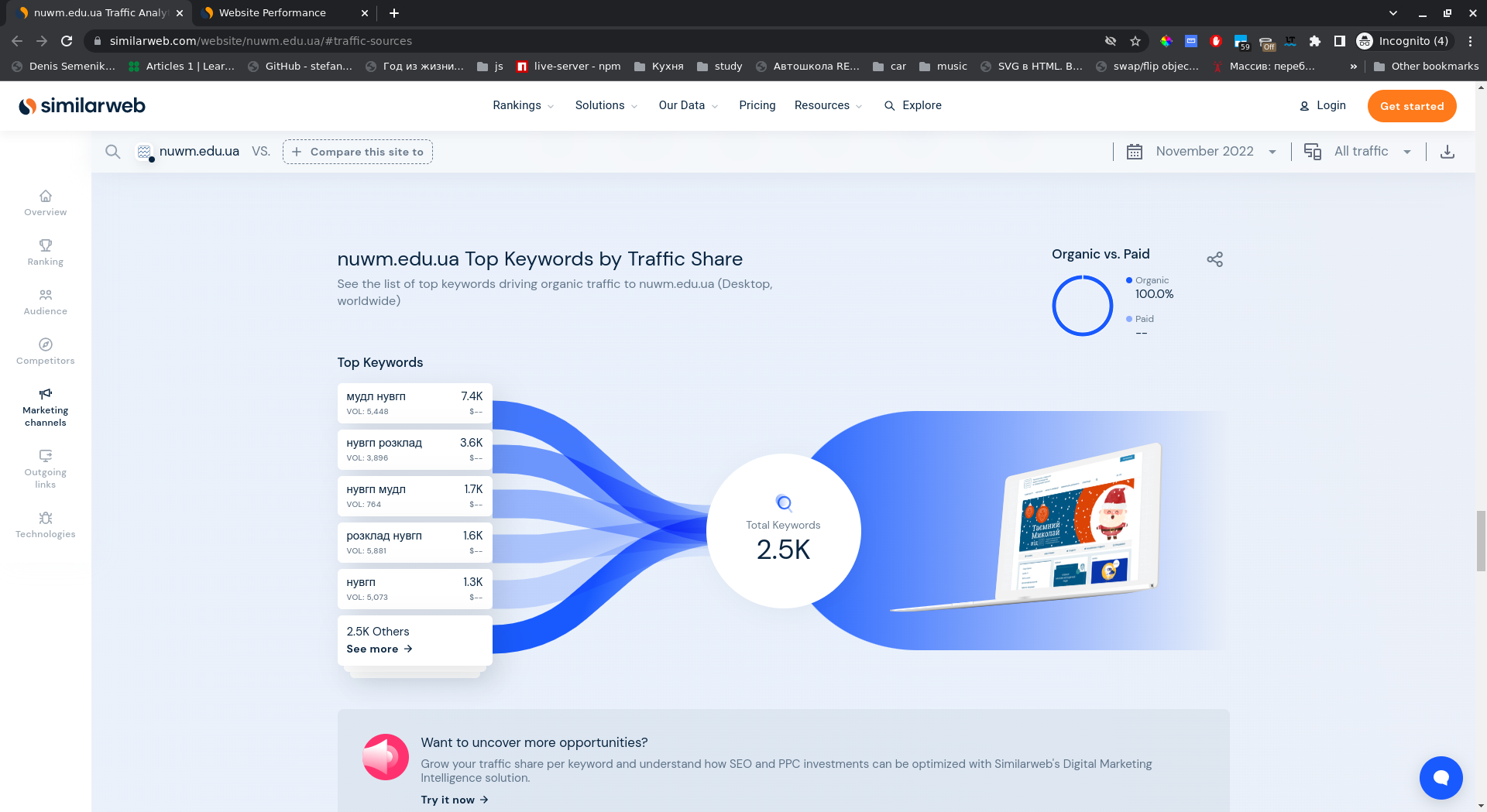The width and height of the screenshot is (1487, 812).
Task: Click the page's vertical scrollbar thumb
Action: pos(1481,540)
